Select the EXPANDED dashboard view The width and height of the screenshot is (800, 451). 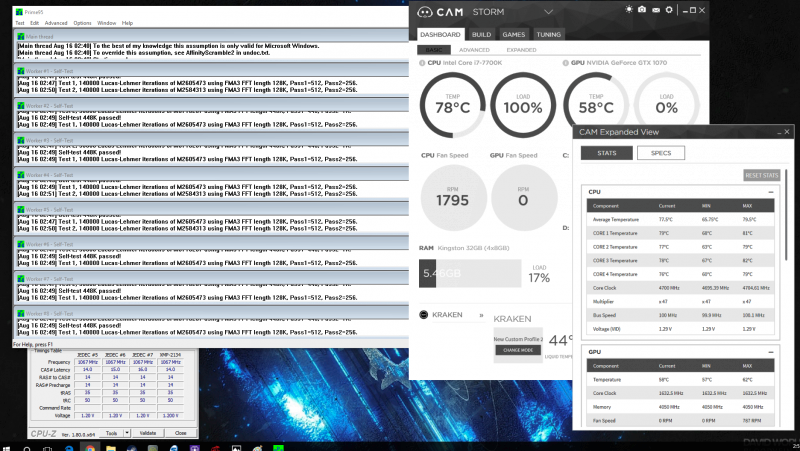521,50
